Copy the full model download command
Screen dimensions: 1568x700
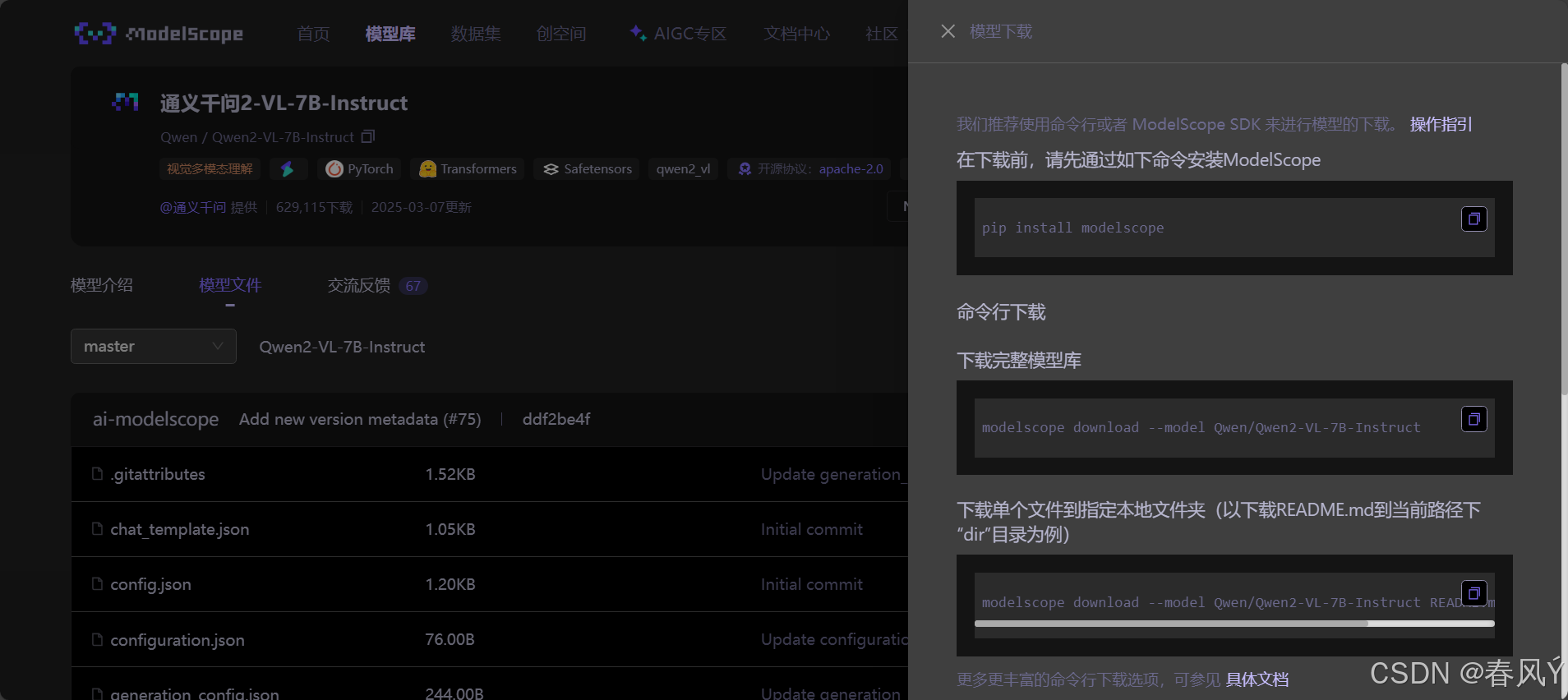pyautogui.click(x=1473, y=419)
